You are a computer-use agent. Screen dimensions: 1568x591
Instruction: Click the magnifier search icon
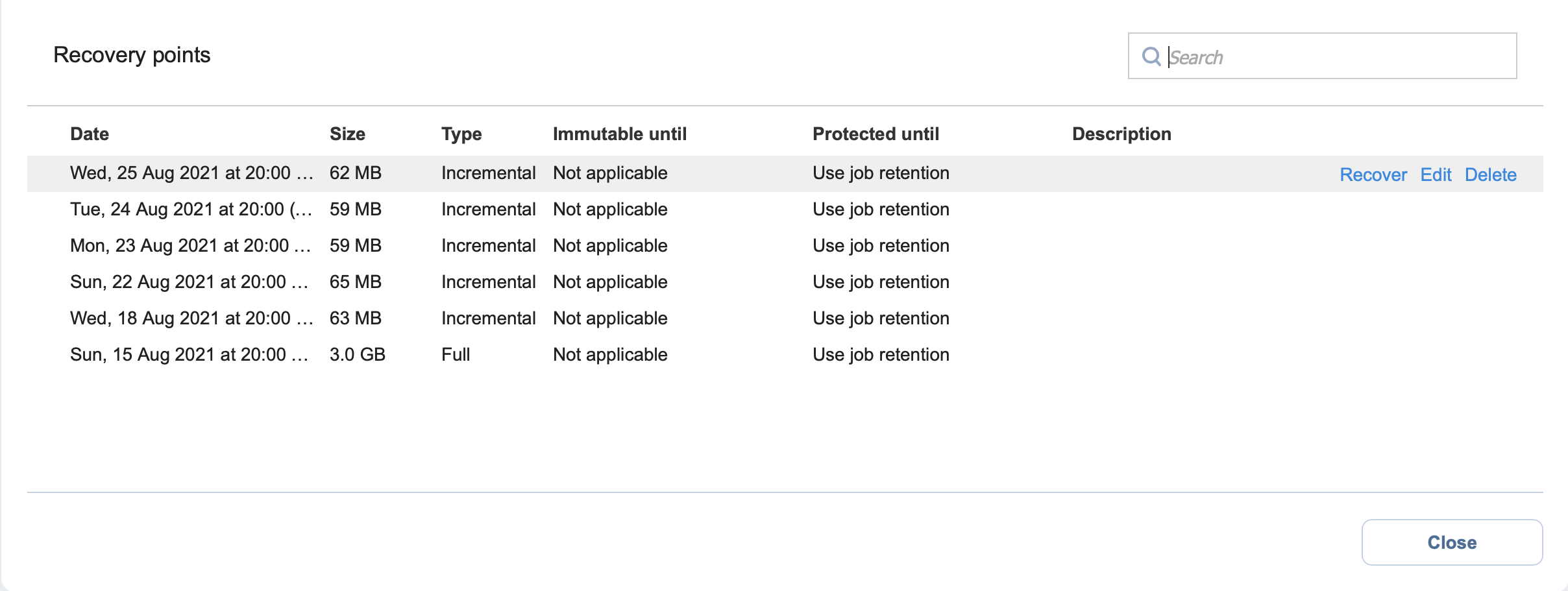[x=1151, y=56]
